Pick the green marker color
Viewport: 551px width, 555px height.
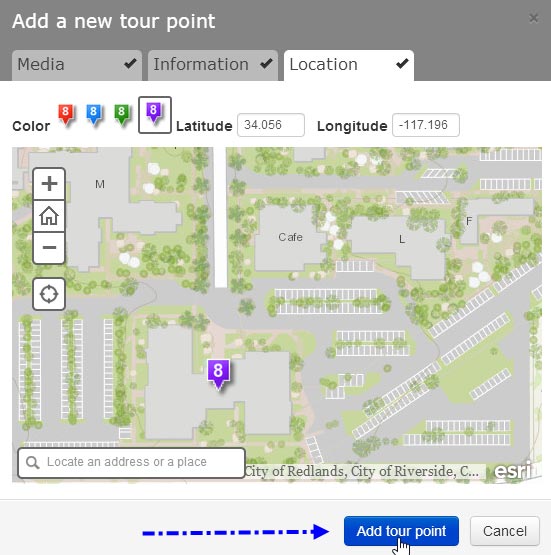(x=122, y=115)
